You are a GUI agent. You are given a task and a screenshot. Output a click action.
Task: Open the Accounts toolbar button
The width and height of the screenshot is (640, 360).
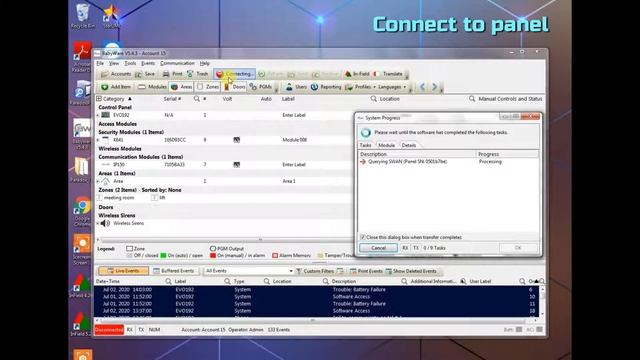tap(116, 74)
